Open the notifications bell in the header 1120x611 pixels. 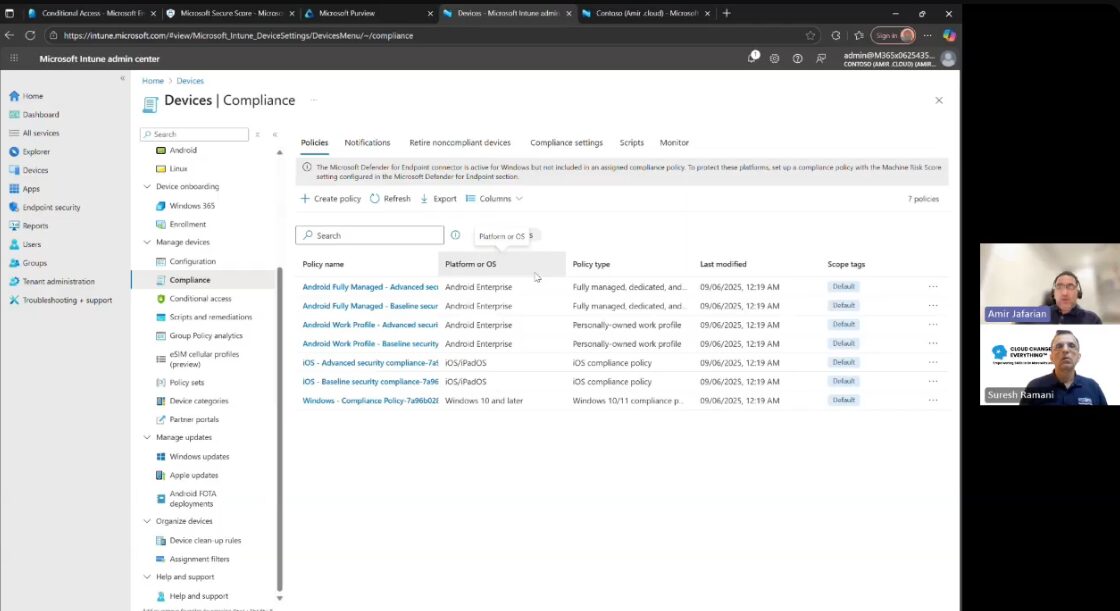pos(752,58)
